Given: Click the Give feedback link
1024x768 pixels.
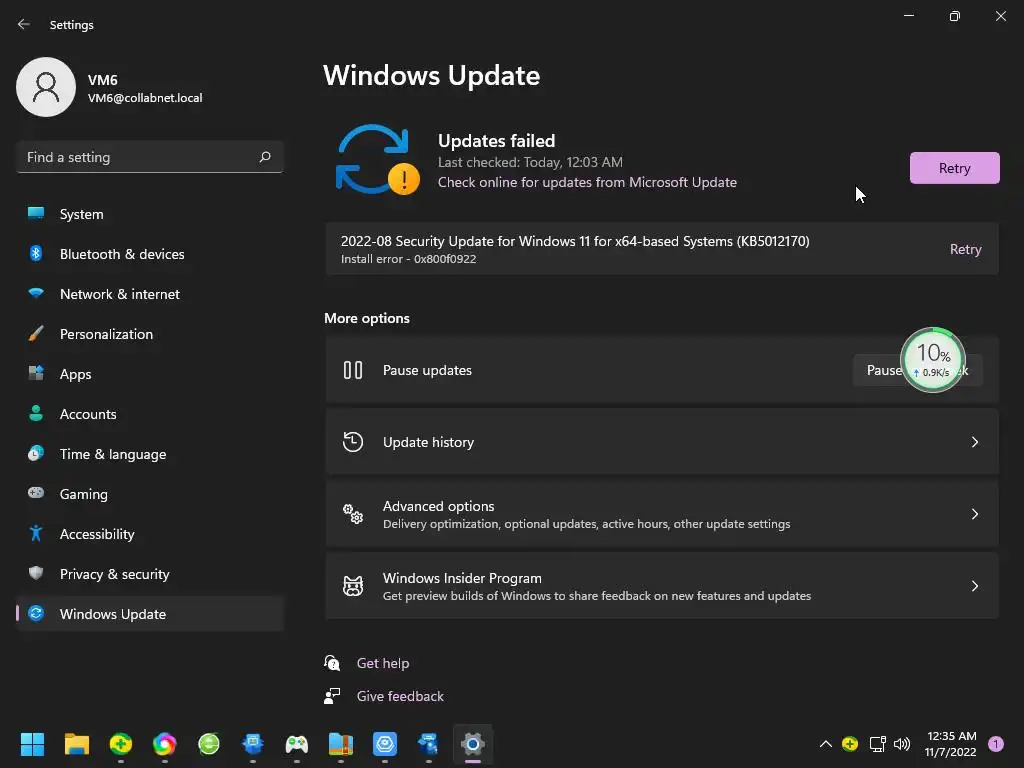Looking at the screenshot, I should tap(400, 696).
